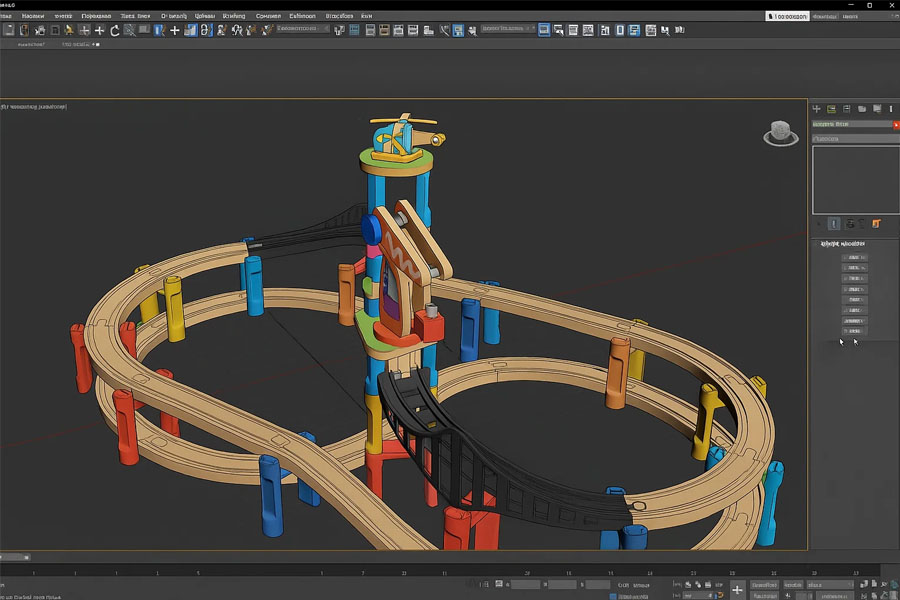Select the Rotate tool in main toolbar
The height and width of the screenshot is (600, 900).
[115, 31]
